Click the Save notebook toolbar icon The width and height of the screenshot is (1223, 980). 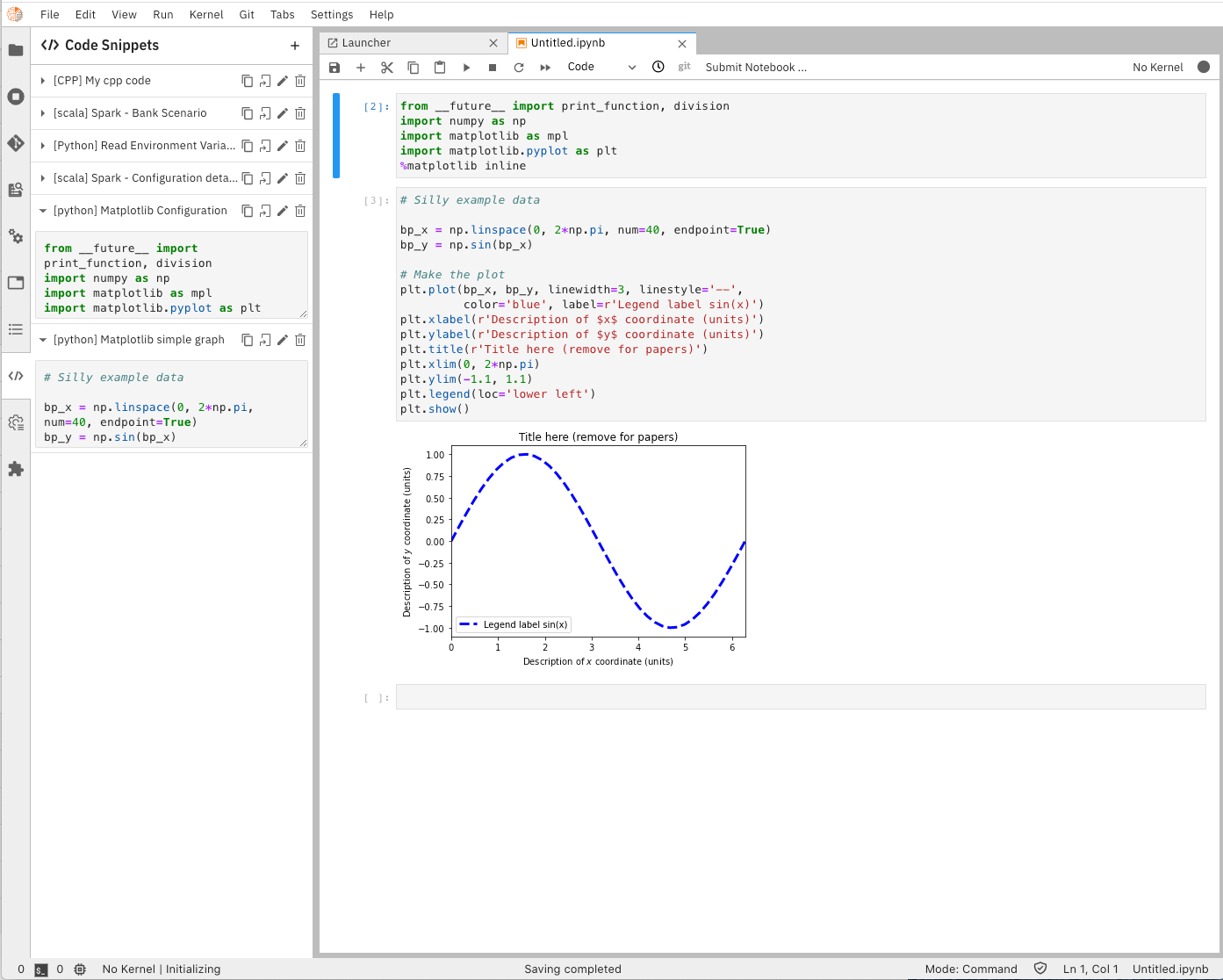coord(335,68)
